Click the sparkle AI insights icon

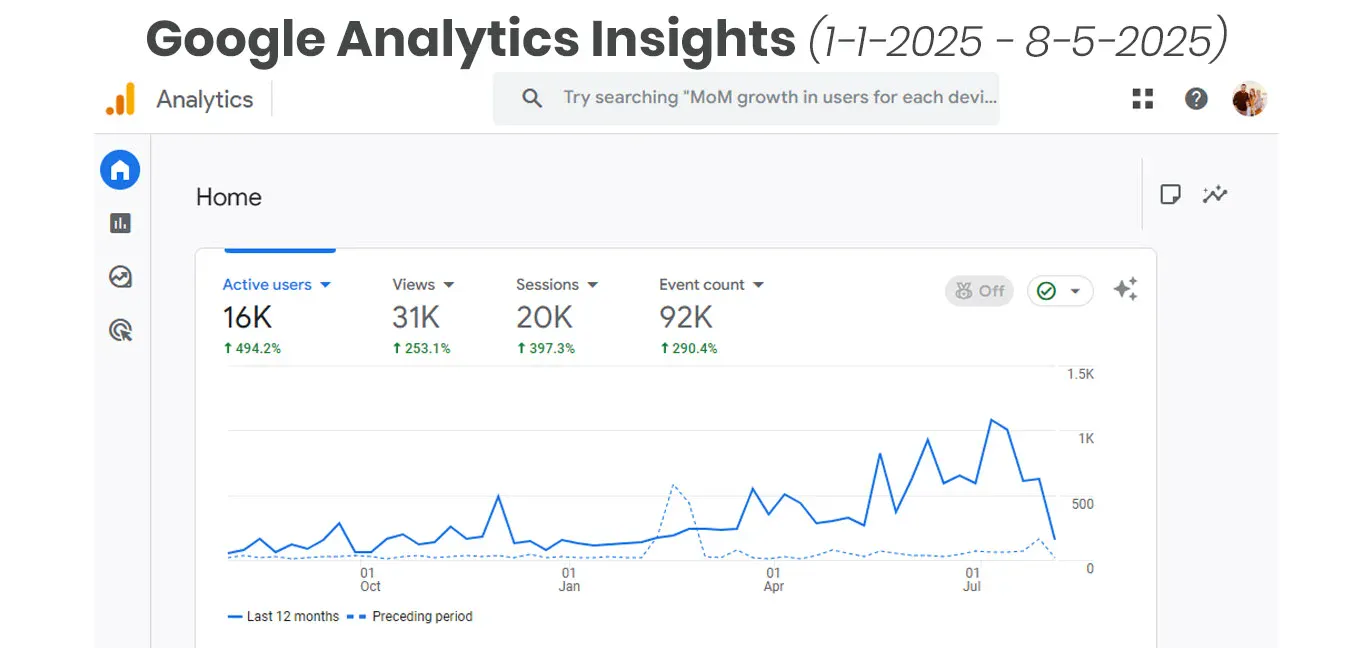coord(1125,290)
